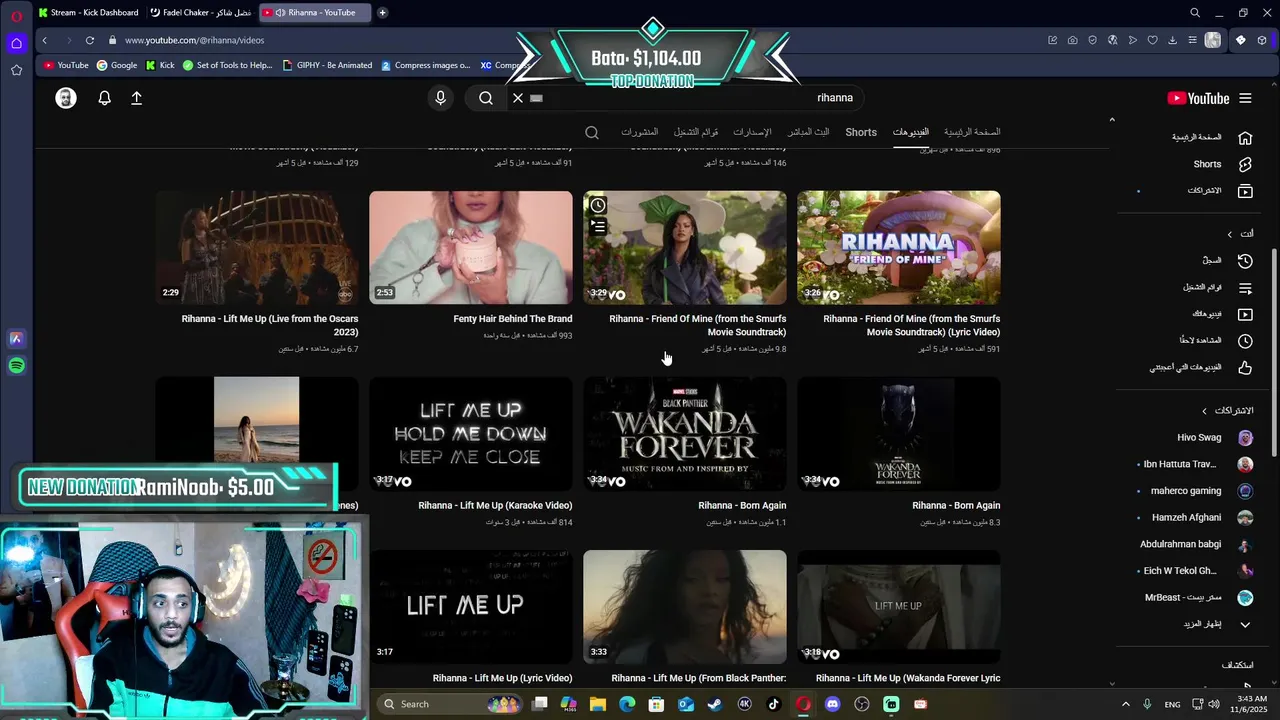Open Rihanna - Lift Me Up (Lyric Video) title
Viewport: 1280px width, 720px height.
pos(496,678)
